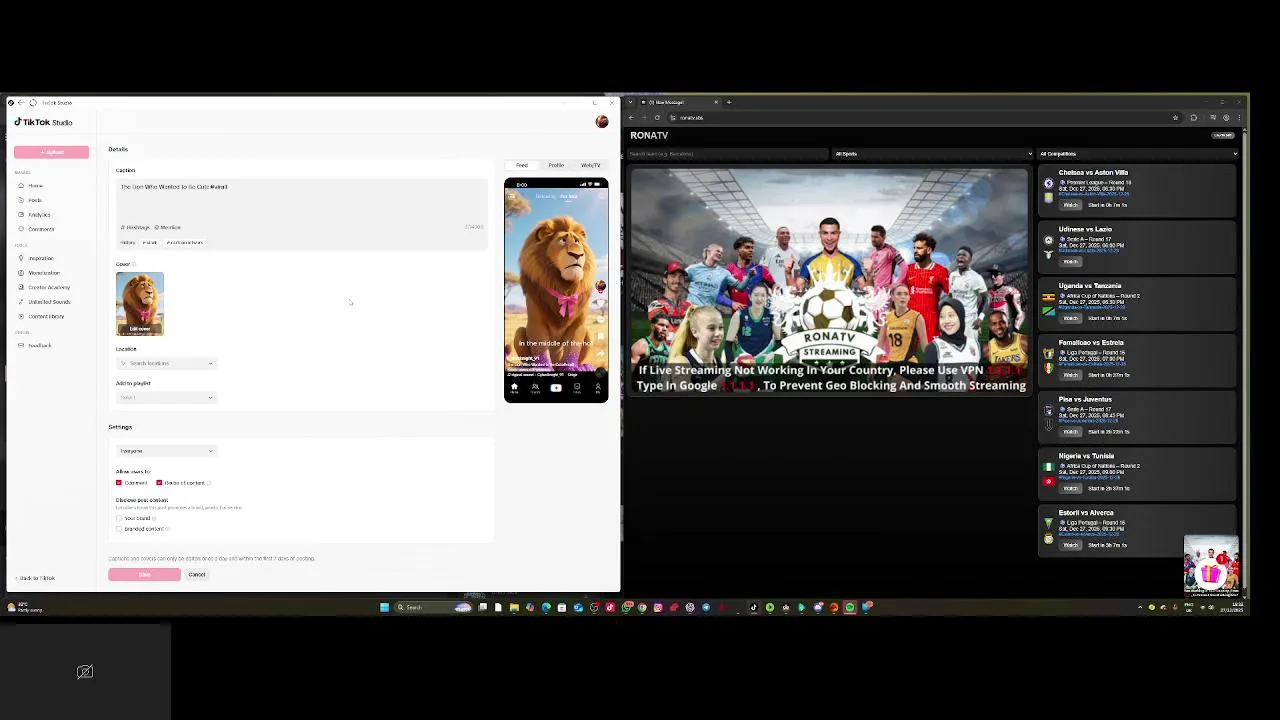This screenshot has width=1280, height=720.
Task: Open a new browser tab
Action: 729,102
